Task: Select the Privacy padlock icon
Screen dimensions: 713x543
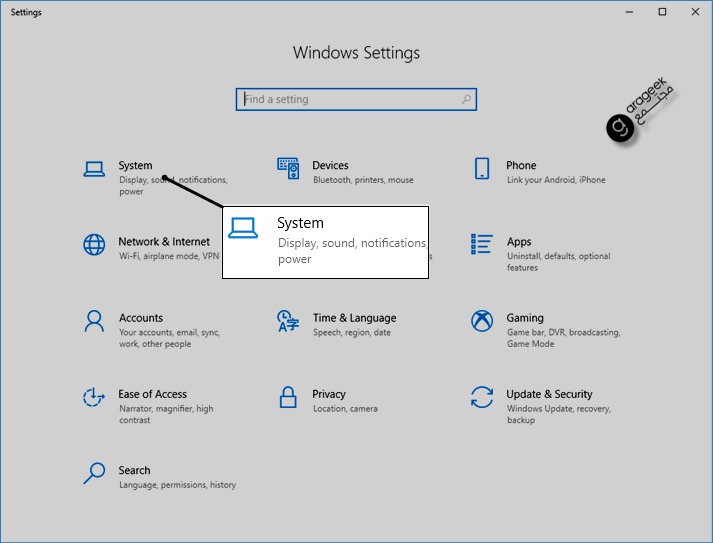Action: tap(288, 397)
